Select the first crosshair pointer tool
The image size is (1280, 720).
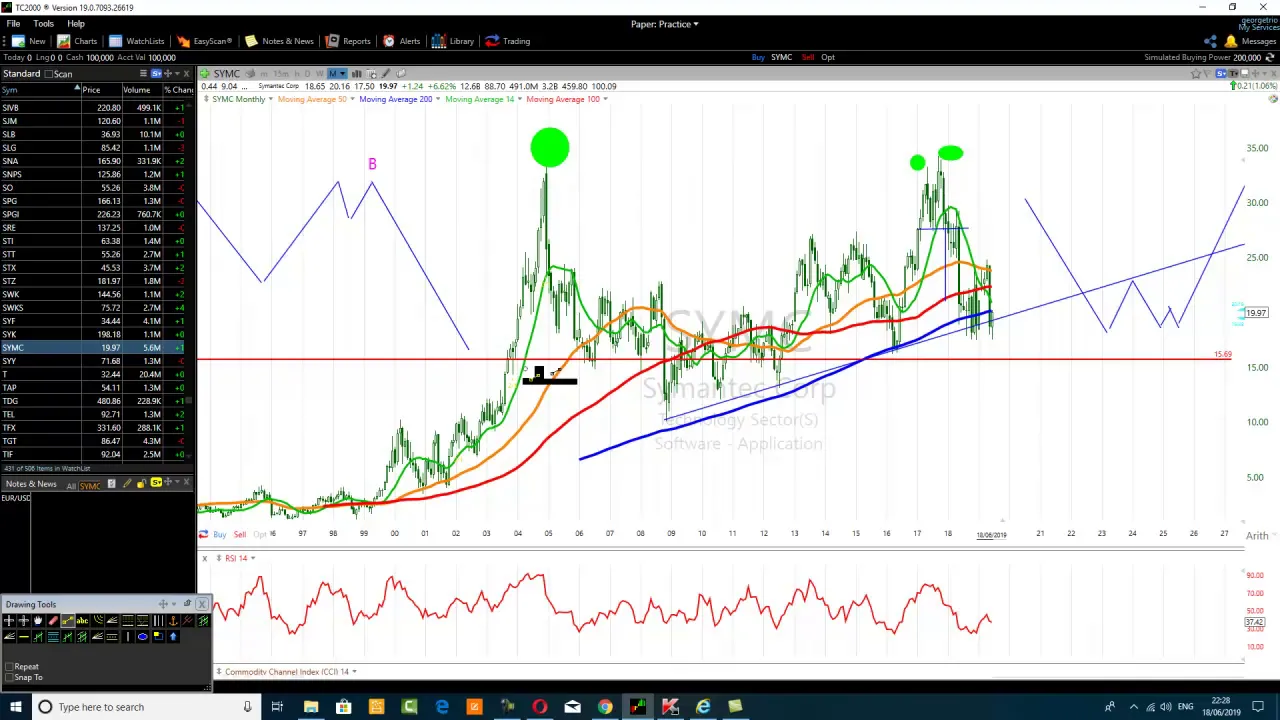9,621
